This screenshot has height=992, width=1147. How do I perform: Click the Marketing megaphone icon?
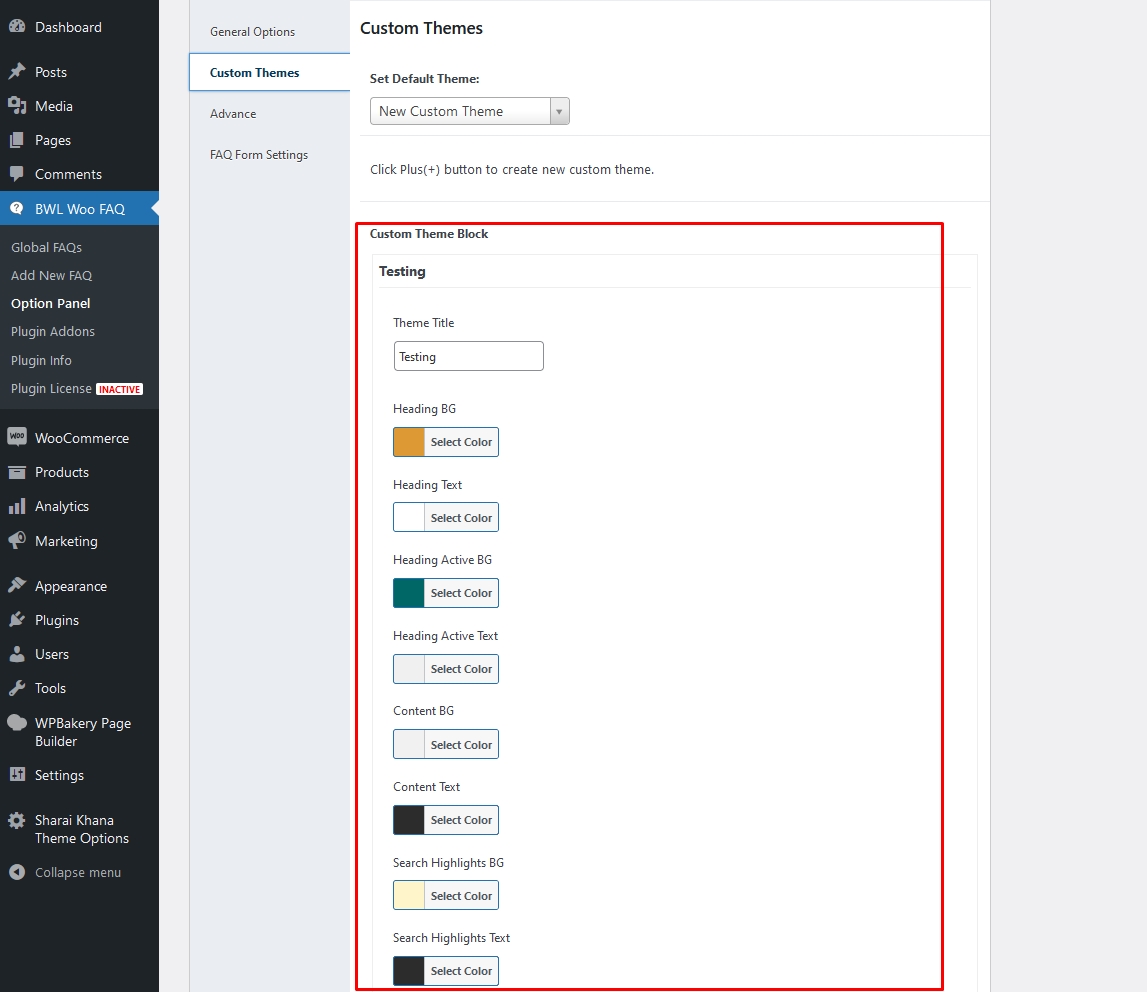(x=17, y=540)
